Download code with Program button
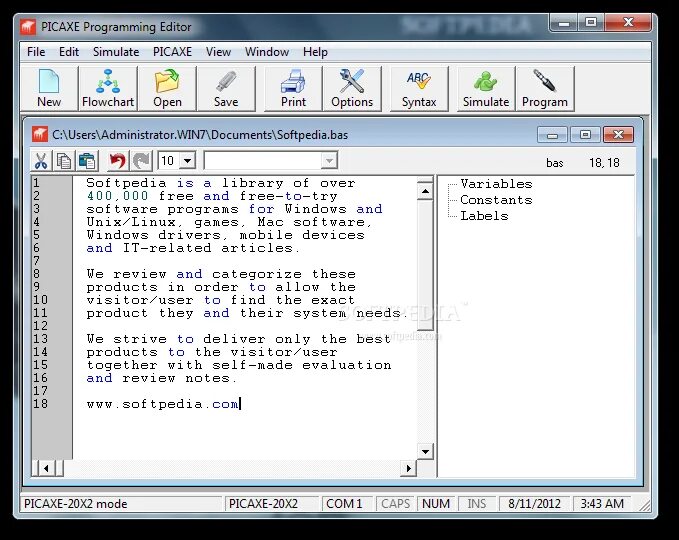This screenshot has width=679, height=540. 545,89
